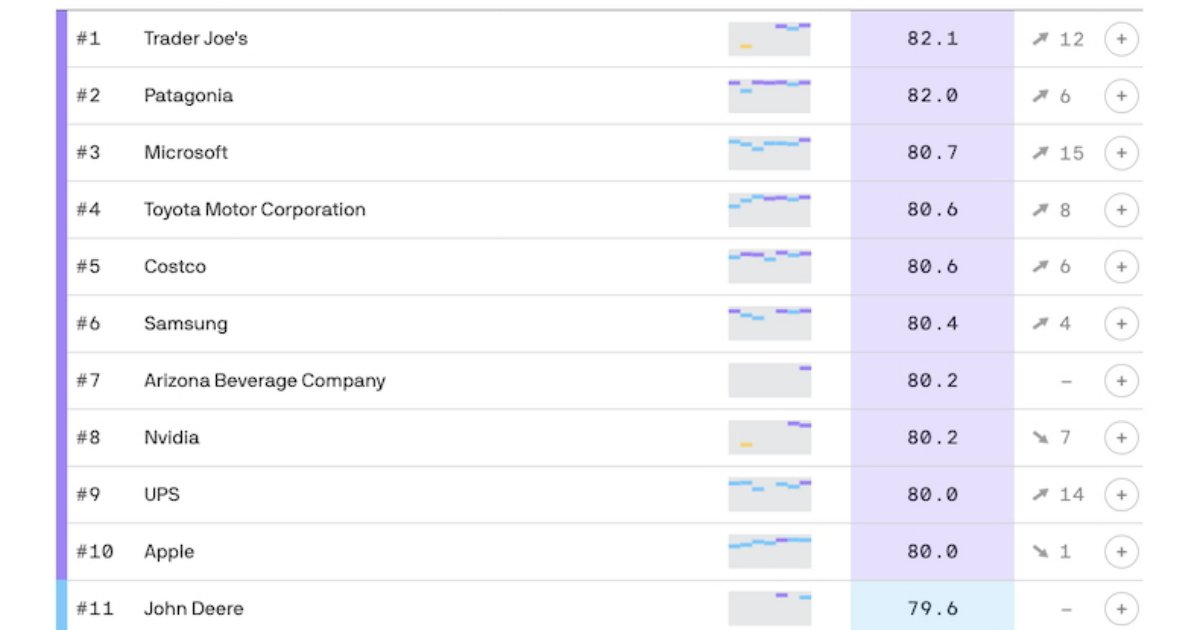The image size is (1200, 630).
Task: Select the Trader Joe's company name
Action: [196, 39]
